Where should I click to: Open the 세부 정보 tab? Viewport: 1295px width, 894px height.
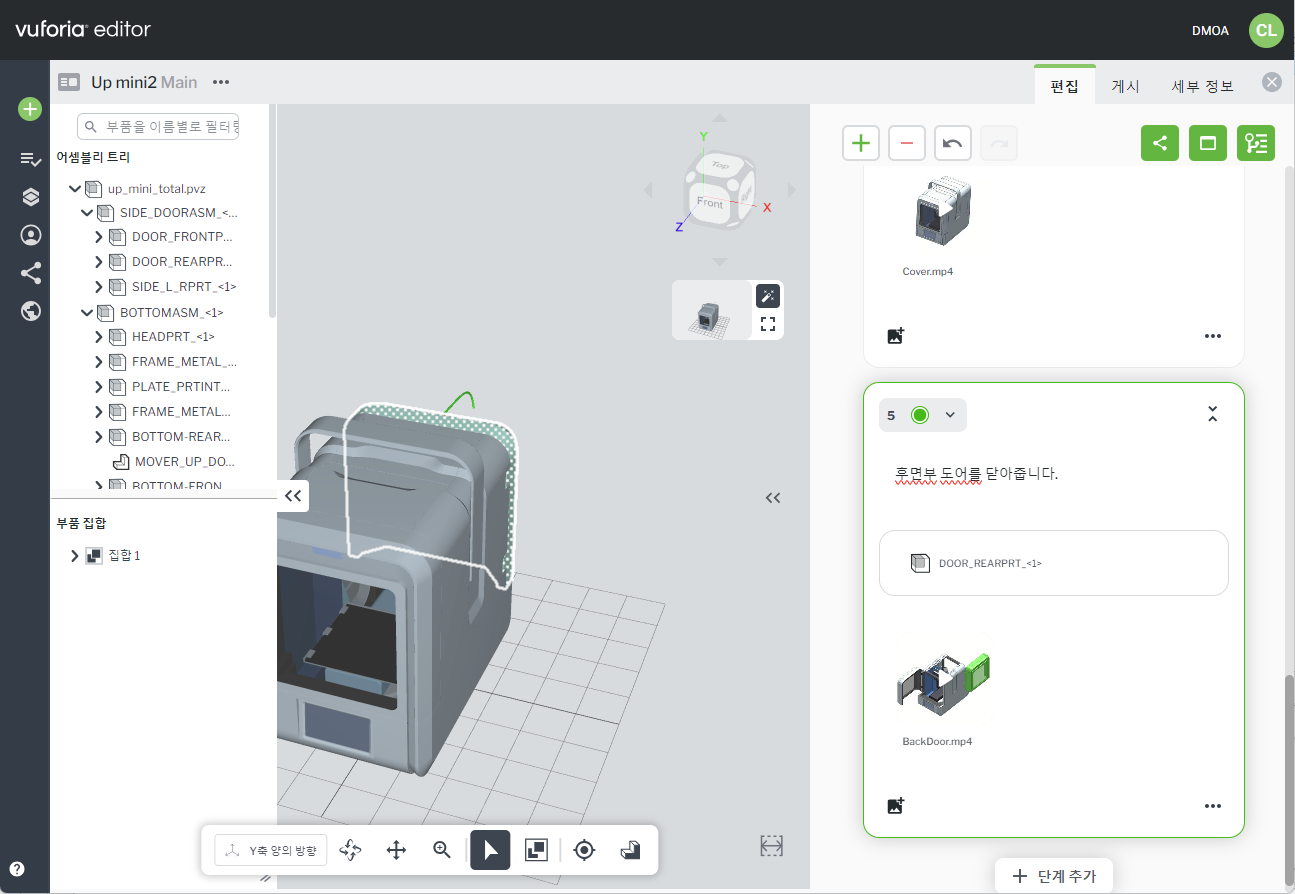(x=1202, y=86)
